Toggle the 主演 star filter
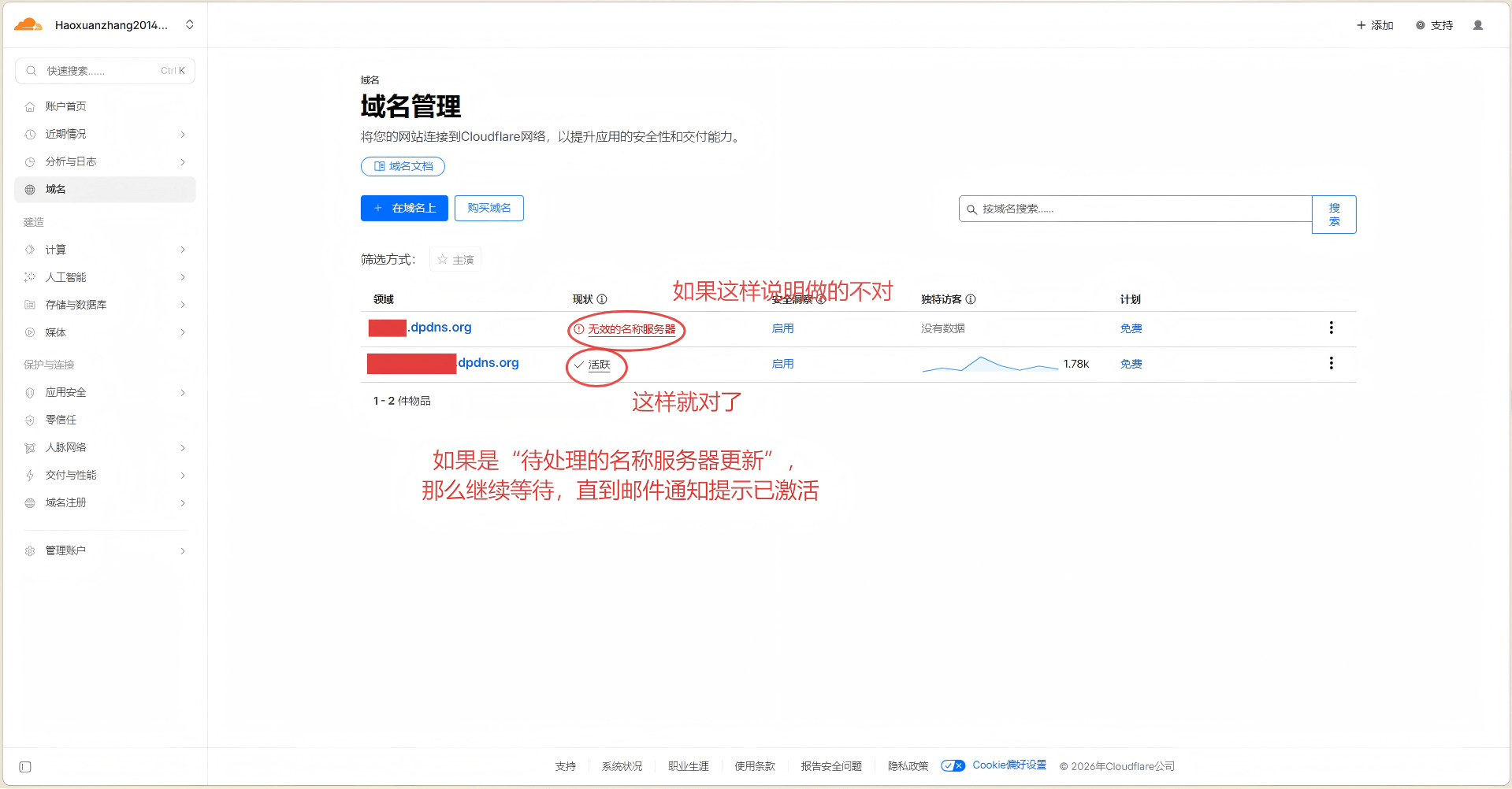Viewport: 1512px width, 789px height. (x=455, y=259)
